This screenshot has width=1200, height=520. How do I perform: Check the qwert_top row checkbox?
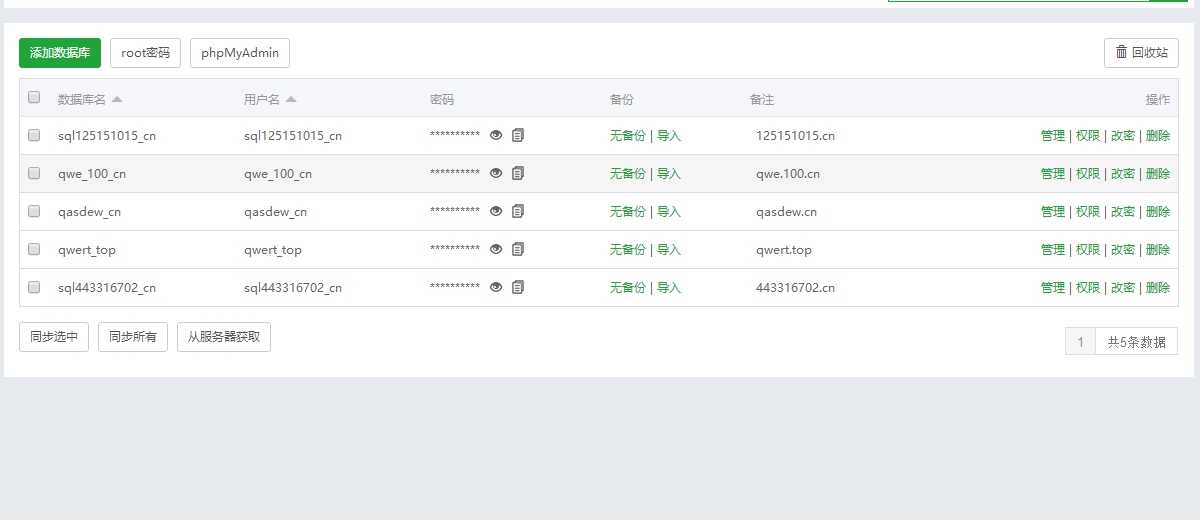pyautogui.click(x=34, y=249)
